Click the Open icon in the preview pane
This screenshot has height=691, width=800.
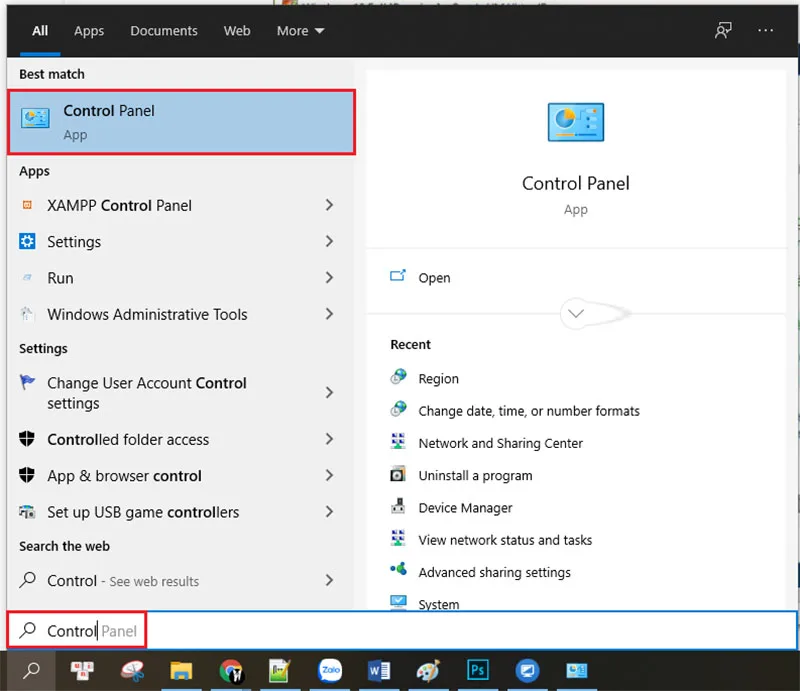398,276
